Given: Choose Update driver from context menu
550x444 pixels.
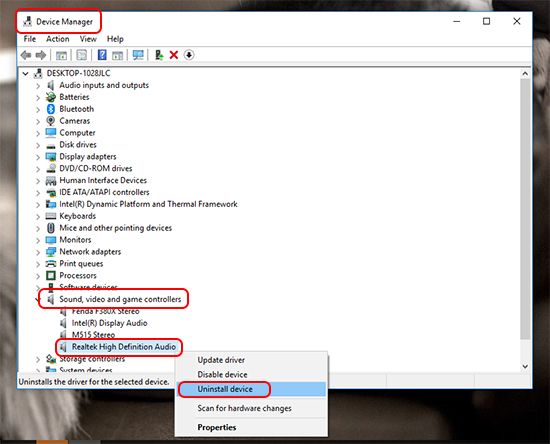Looking at the screenshot, I should (x=221, y=360).
